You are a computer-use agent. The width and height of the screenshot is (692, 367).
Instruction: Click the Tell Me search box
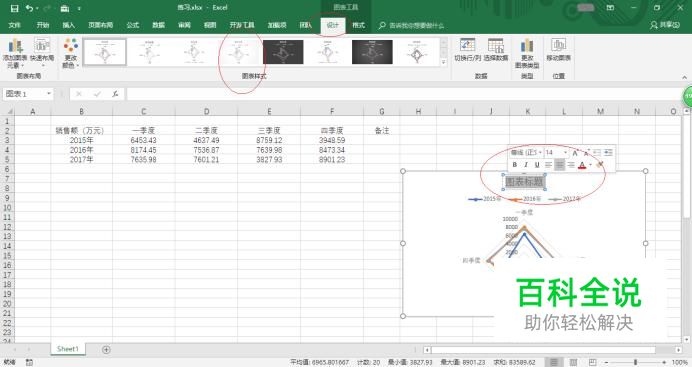[412, 26]
